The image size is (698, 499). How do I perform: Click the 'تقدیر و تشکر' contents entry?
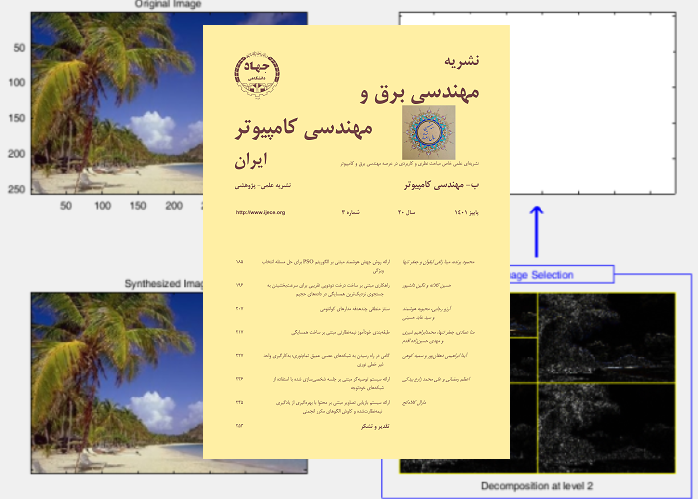point(375,426)
